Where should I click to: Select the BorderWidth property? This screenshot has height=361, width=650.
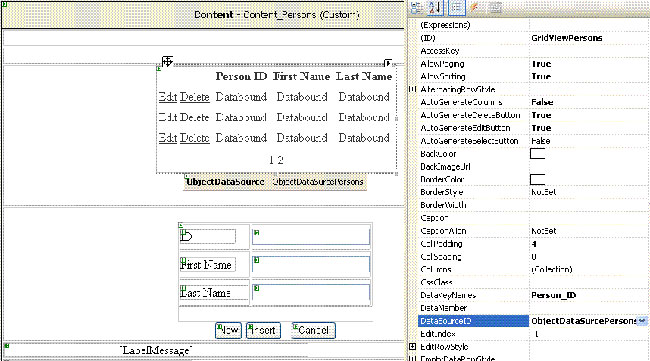443,205
